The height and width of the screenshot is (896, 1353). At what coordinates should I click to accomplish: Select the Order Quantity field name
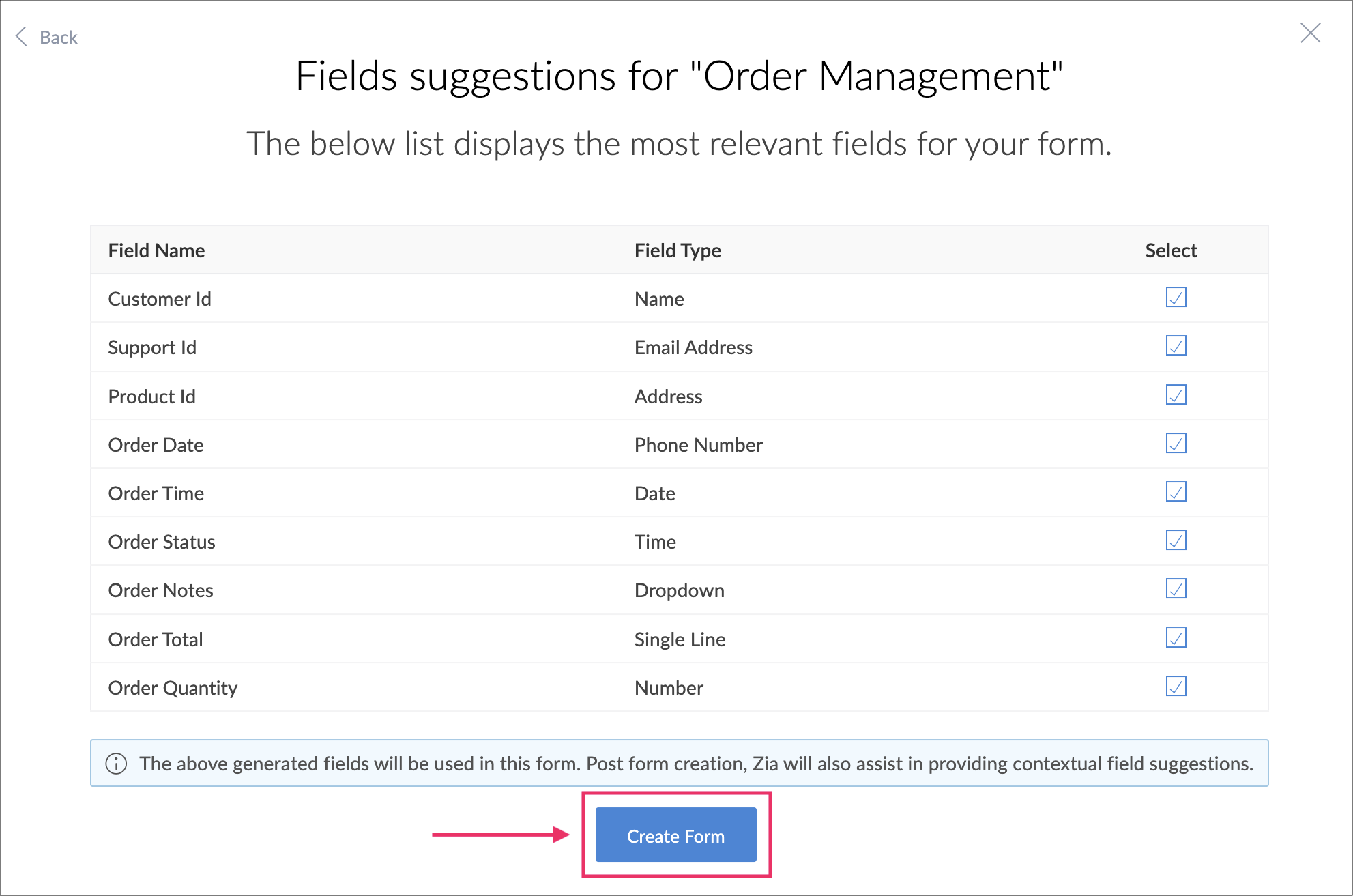[173, 688]
